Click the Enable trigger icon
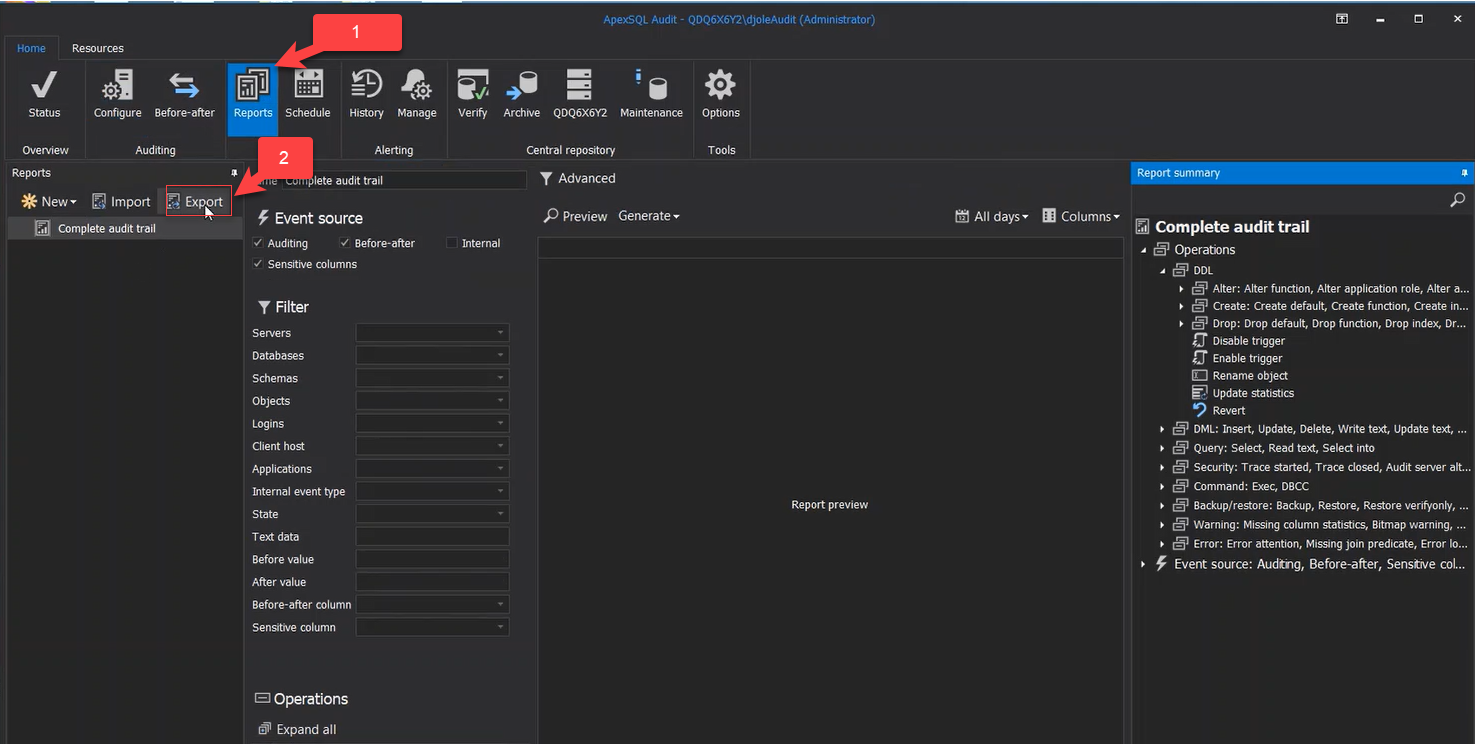This screenshot has height=745, width=1475. pos(1200,358)
